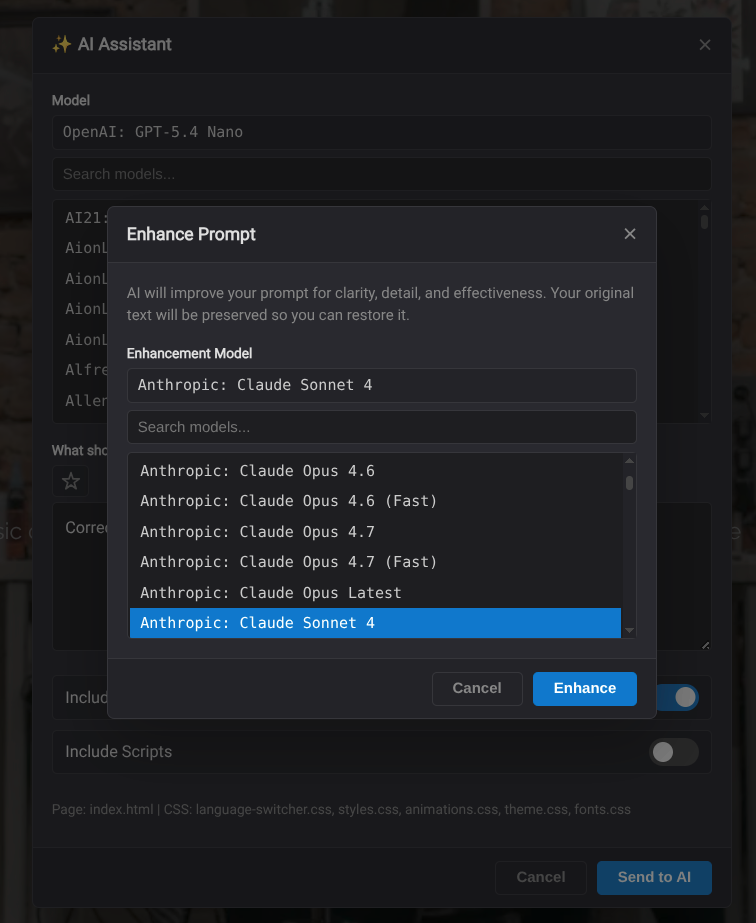Screen dimensions: 756x923
Task: Click the prompt textarea resize handle
Action: 705,645
